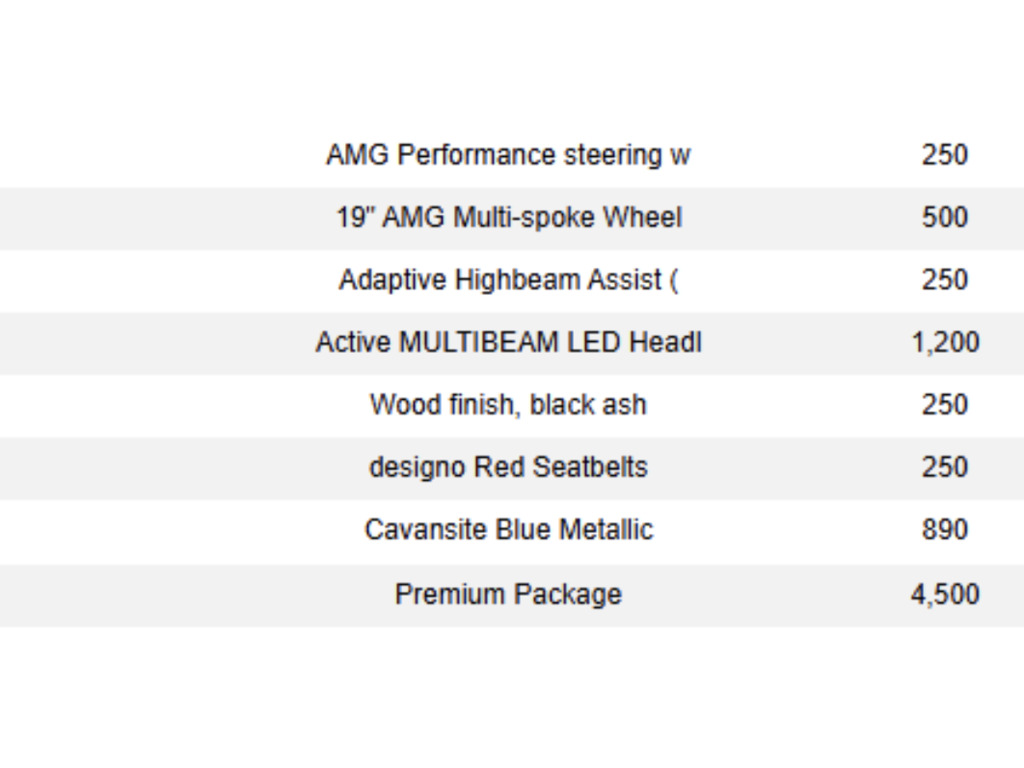Click the 250 price for AMG steering wheel
The height and width of the screenshot is (768, 1024).
tap(944, 155)
